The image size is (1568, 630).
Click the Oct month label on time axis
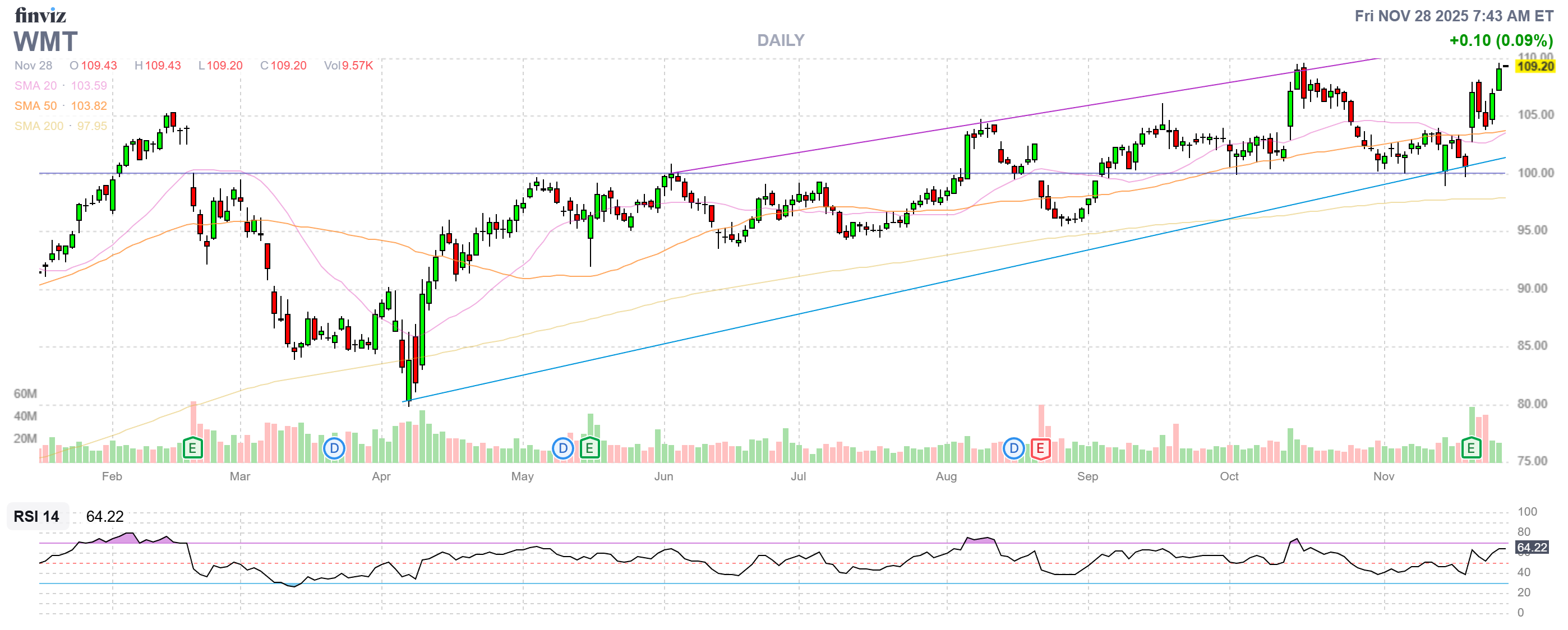coord(1229,476)
